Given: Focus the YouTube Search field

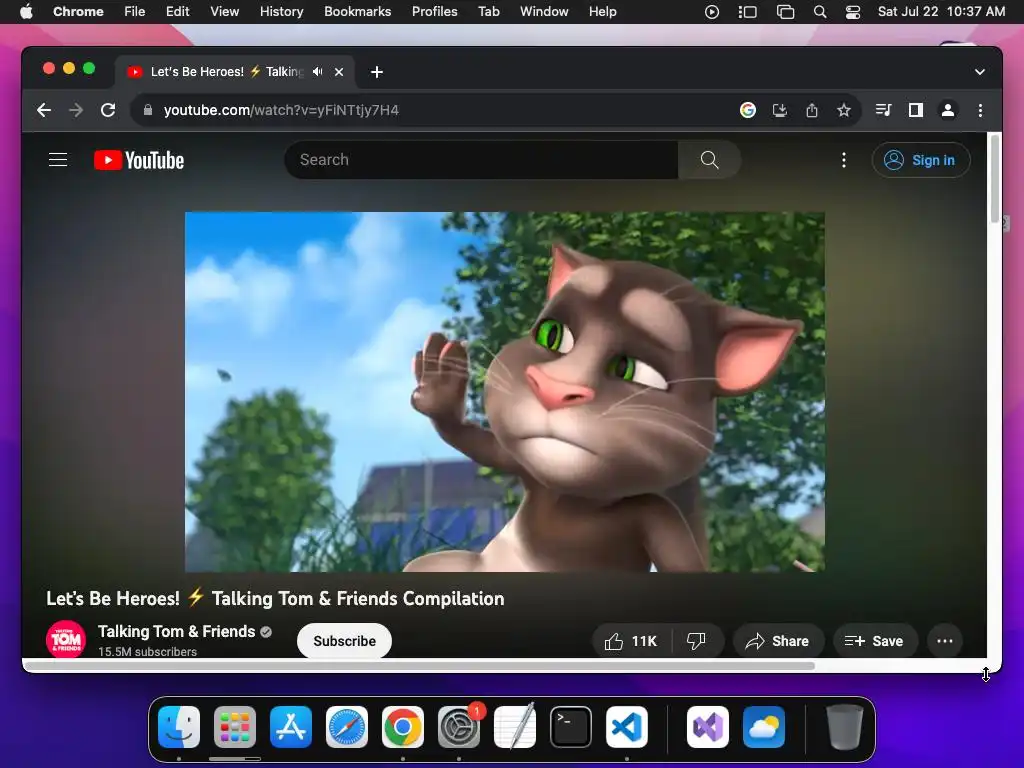Looking at the screenshot, I should (481, 159).
